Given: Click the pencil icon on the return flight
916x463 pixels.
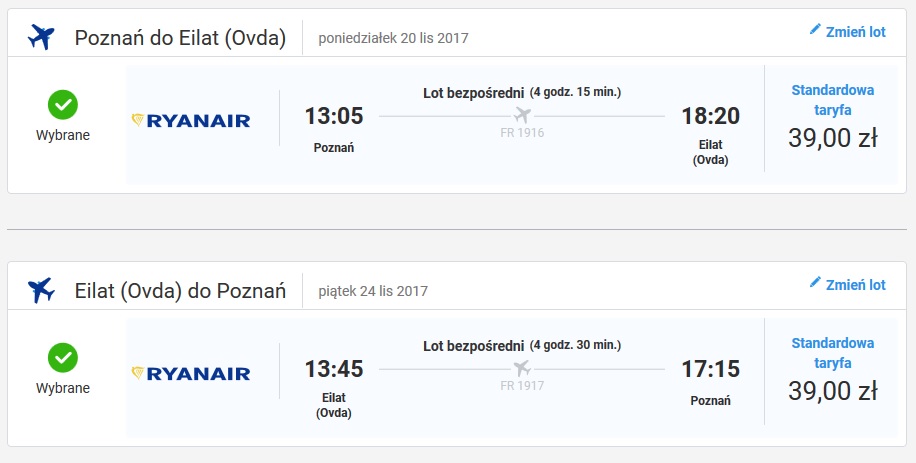Looking at the screenshot, I should 815,283.
